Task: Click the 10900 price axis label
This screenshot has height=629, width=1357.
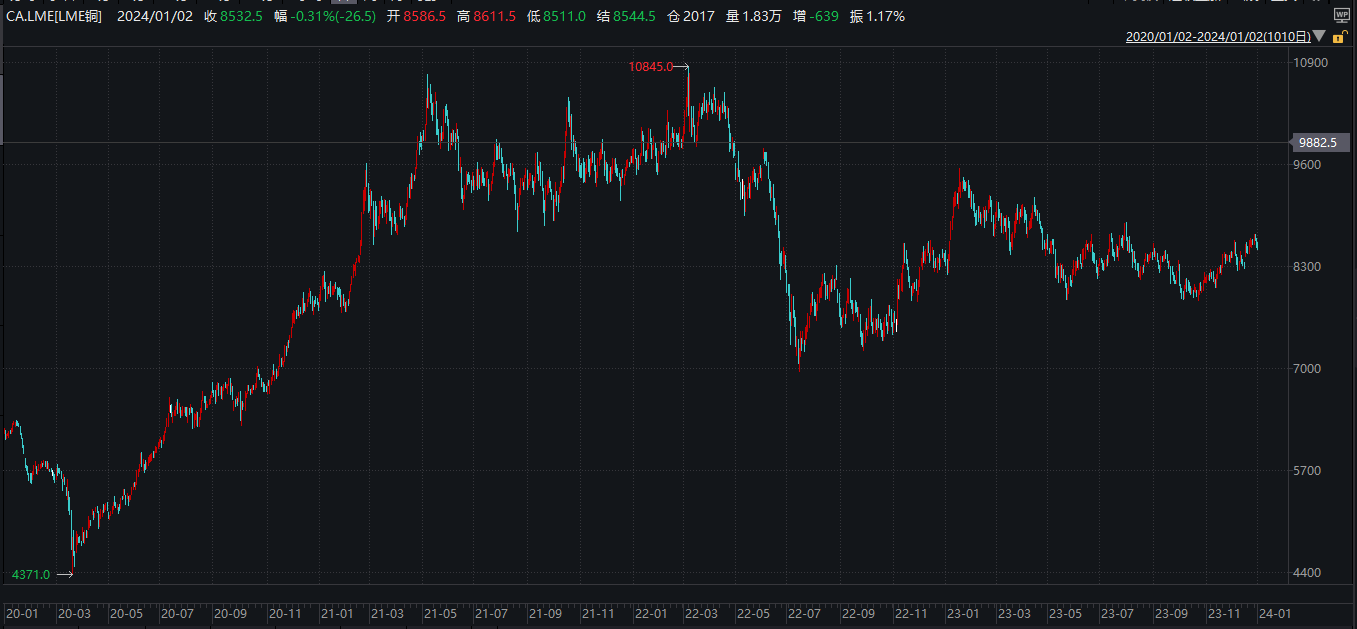Action: click(1311, 63)
